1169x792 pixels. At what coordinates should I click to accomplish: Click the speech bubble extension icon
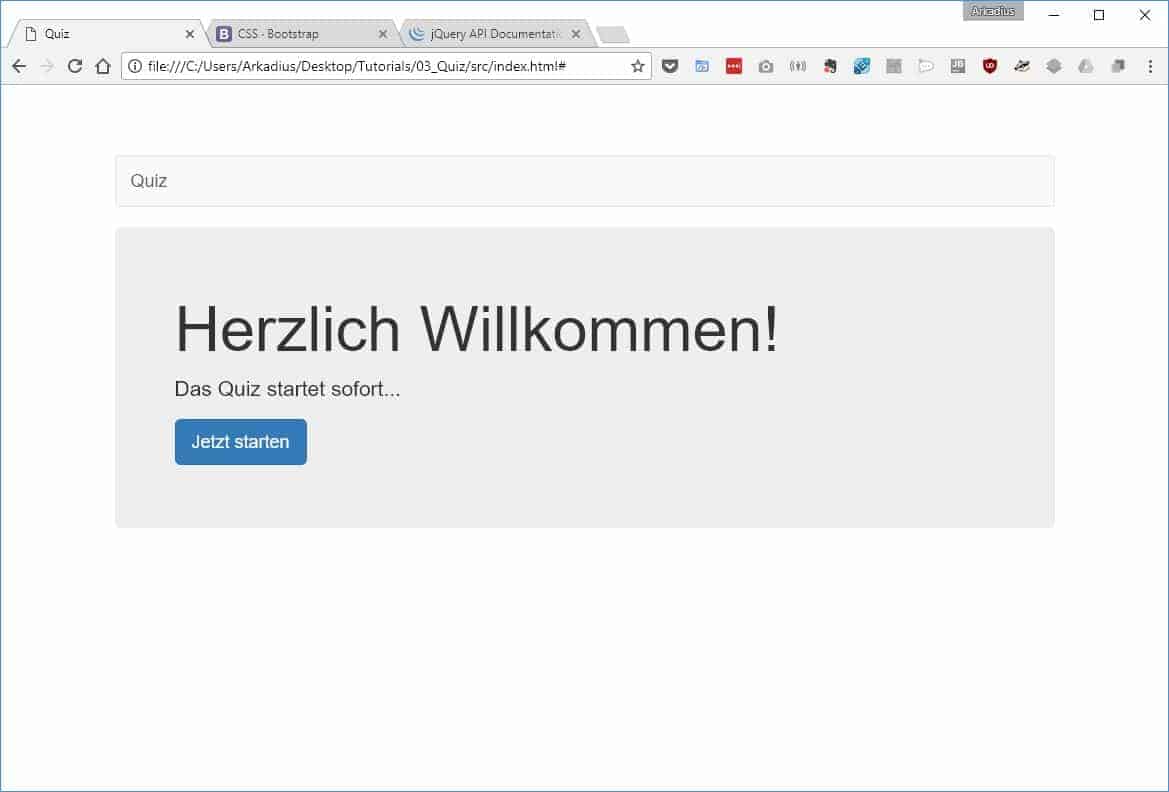coord(926,66)
